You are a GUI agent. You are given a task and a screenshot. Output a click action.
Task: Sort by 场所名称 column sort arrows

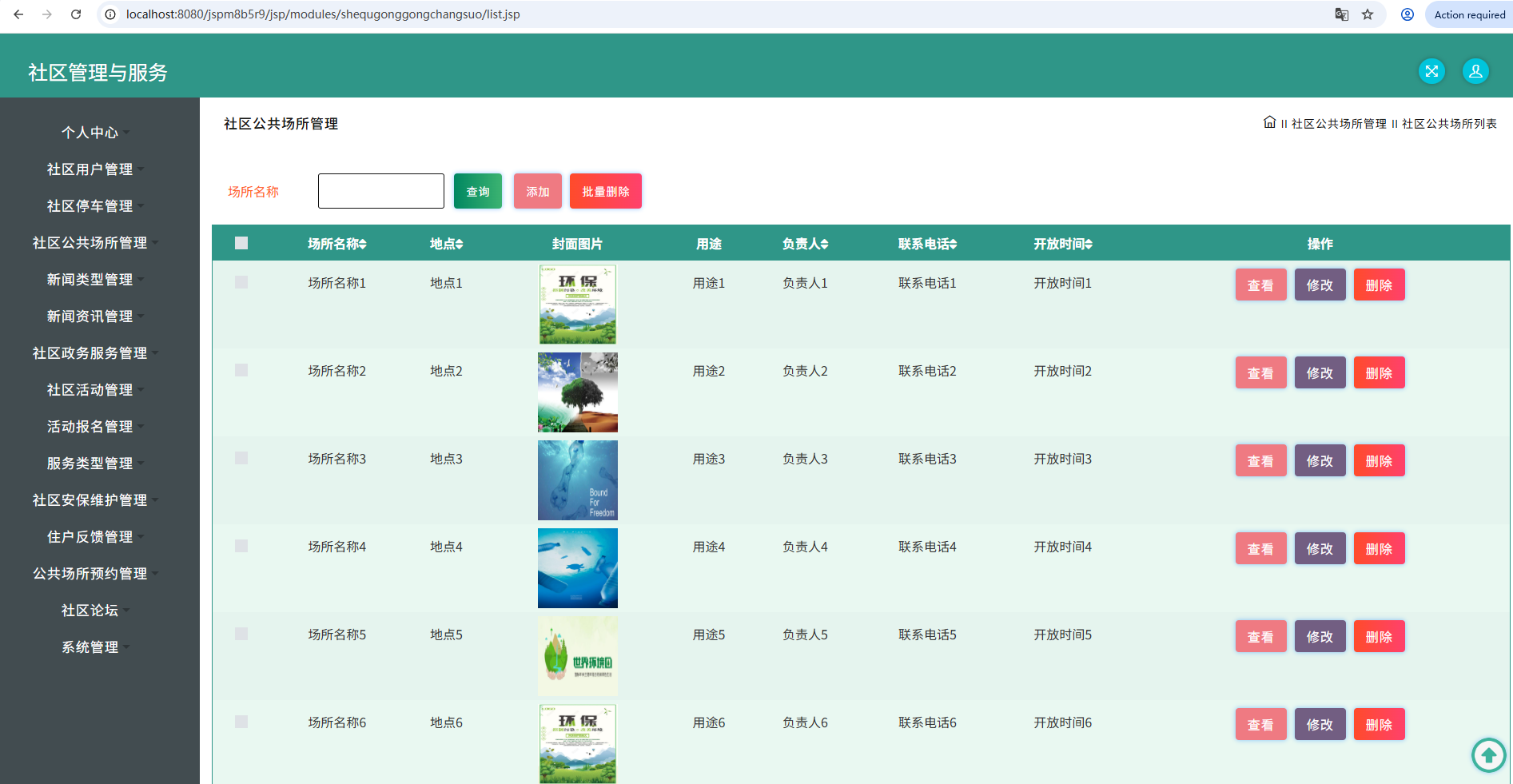(x=363, y=245)
